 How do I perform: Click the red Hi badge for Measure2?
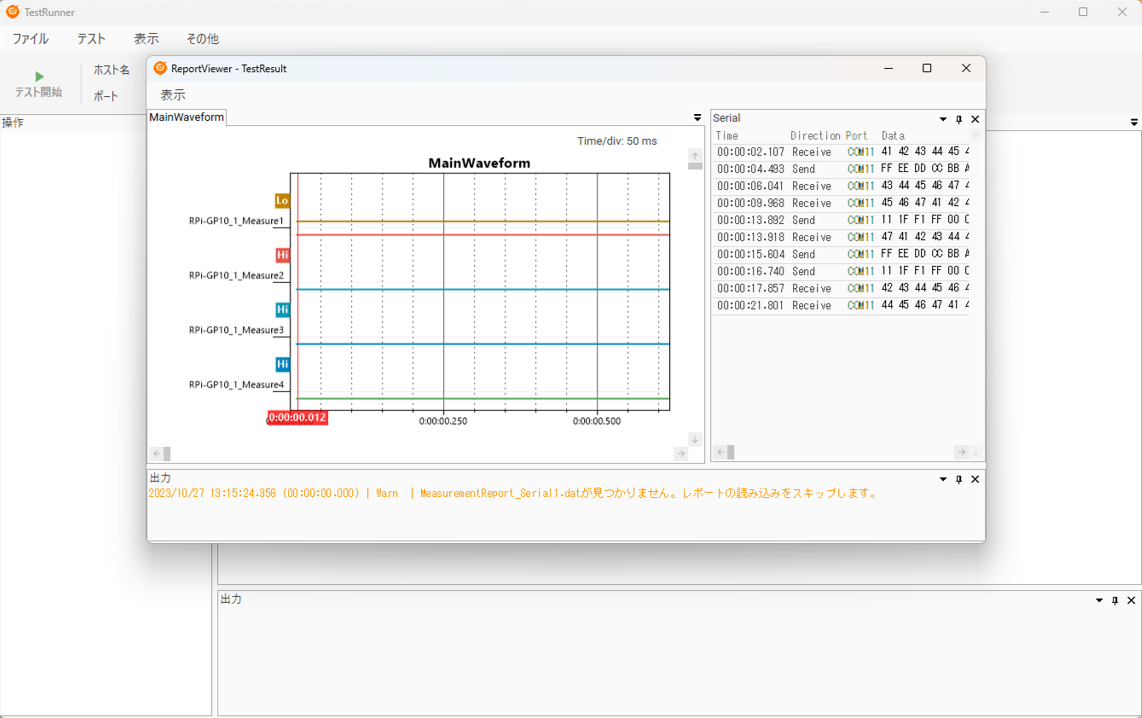(x=282, y=255)
